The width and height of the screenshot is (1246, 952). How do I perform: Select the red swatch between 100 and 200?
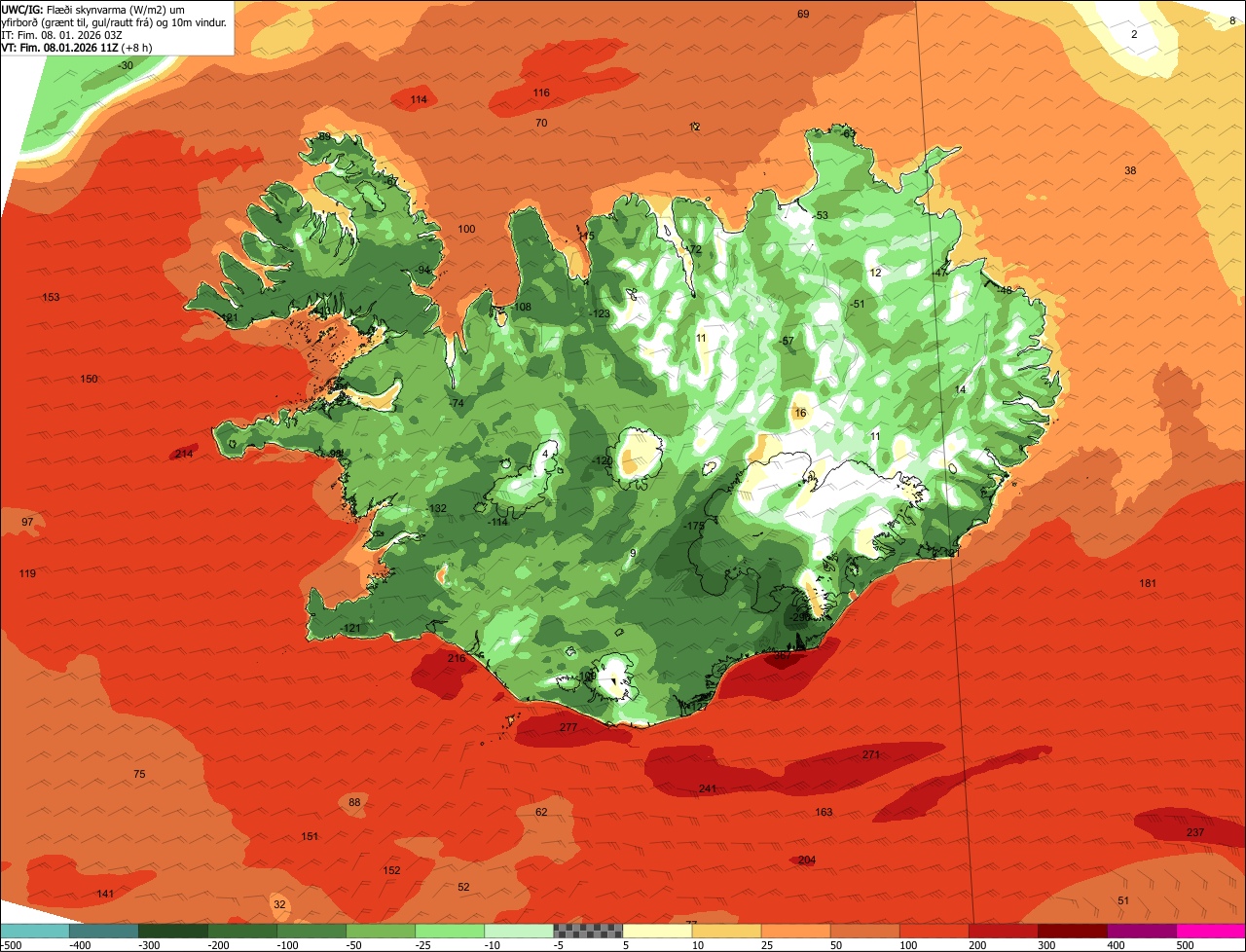coord(934,932)
